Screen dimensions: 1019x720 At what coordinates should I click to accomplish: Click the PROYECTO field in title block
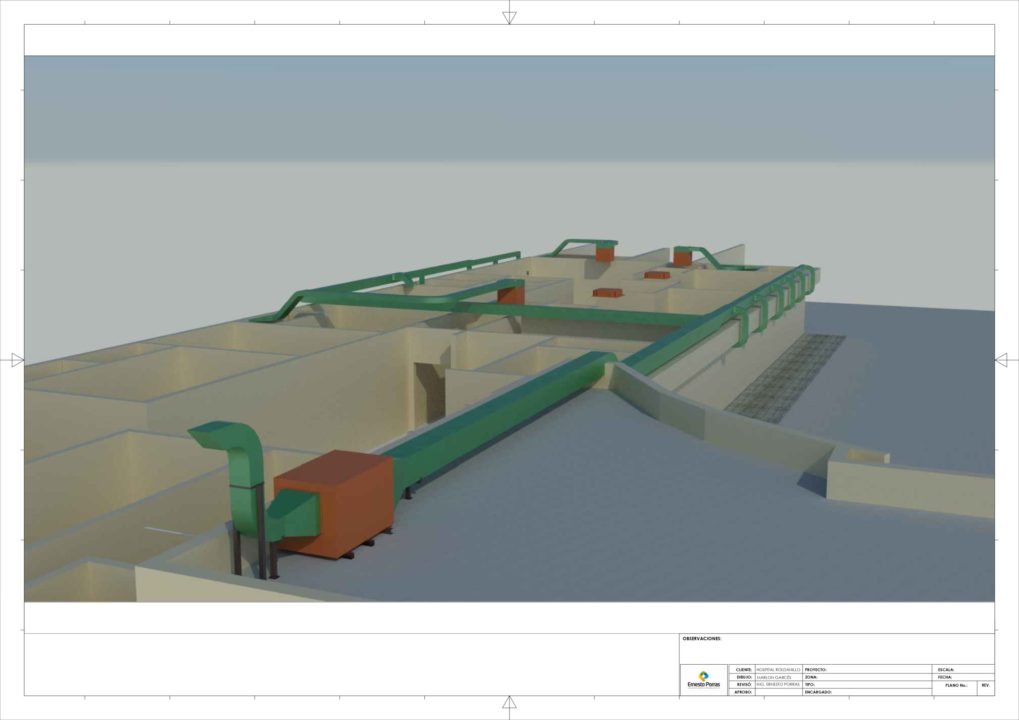point(866,669)
